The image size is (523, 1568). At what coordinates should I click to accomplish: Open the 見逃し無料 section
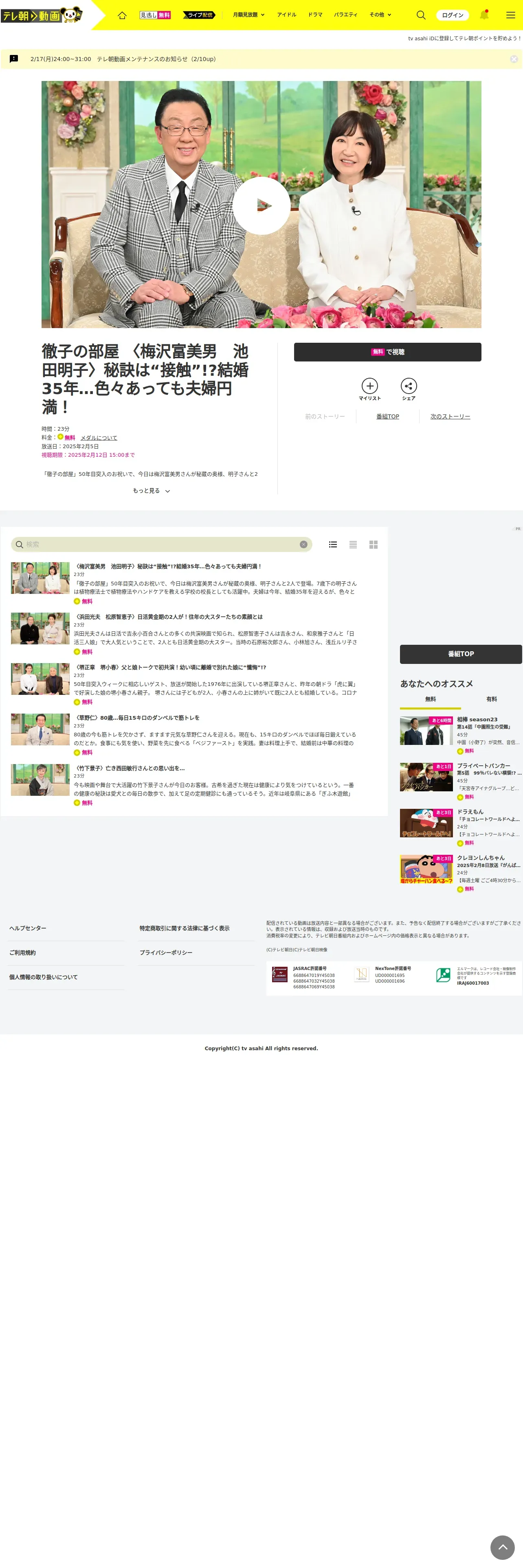tap(155, 15)
